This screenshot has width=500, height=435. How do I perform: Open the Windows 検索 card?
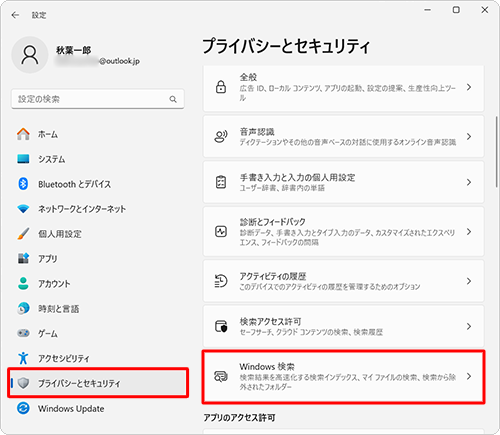pyautogui.click(x=343, y=376)
